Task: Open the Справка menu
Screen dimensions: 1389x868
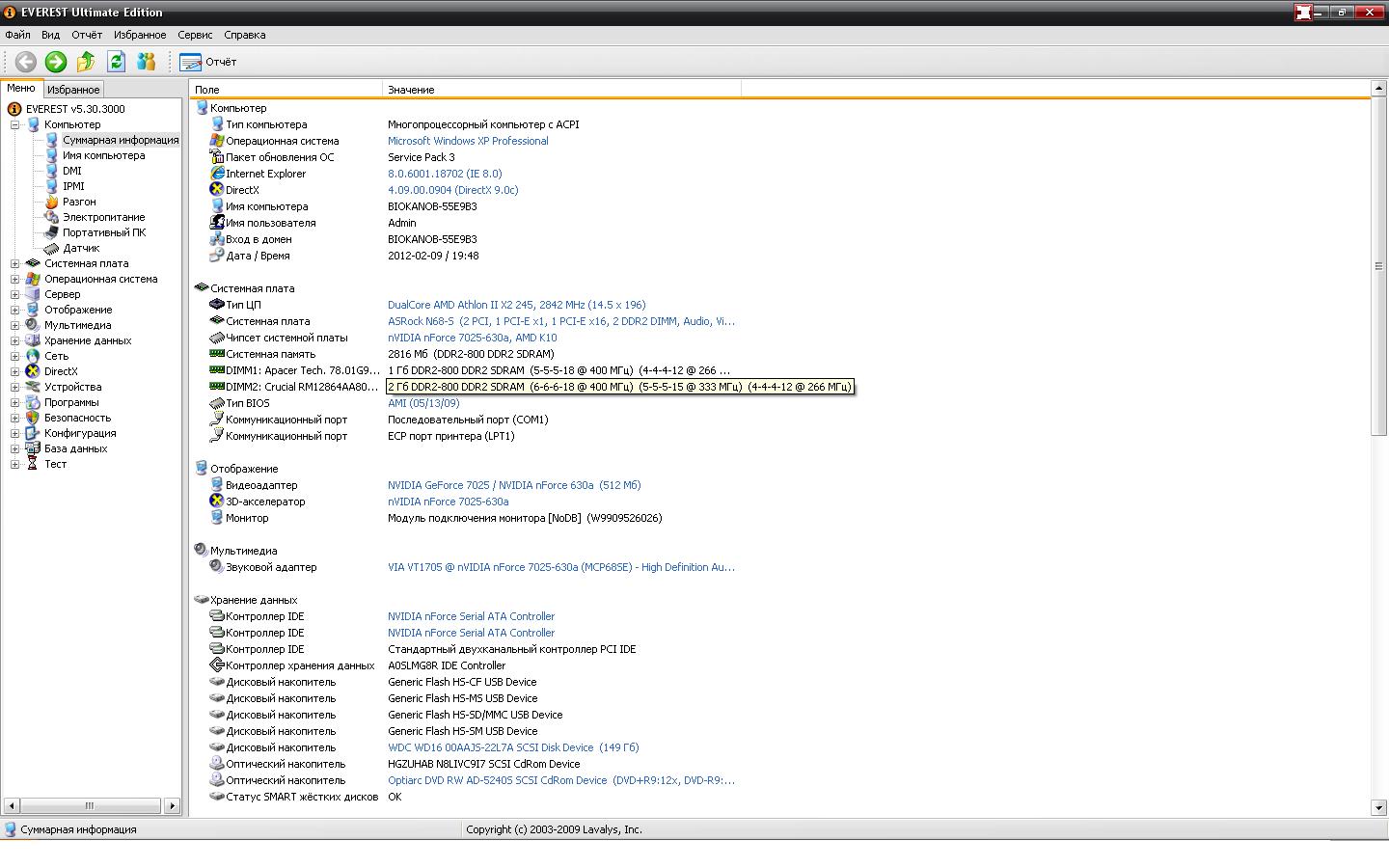Action: (245, 35)
